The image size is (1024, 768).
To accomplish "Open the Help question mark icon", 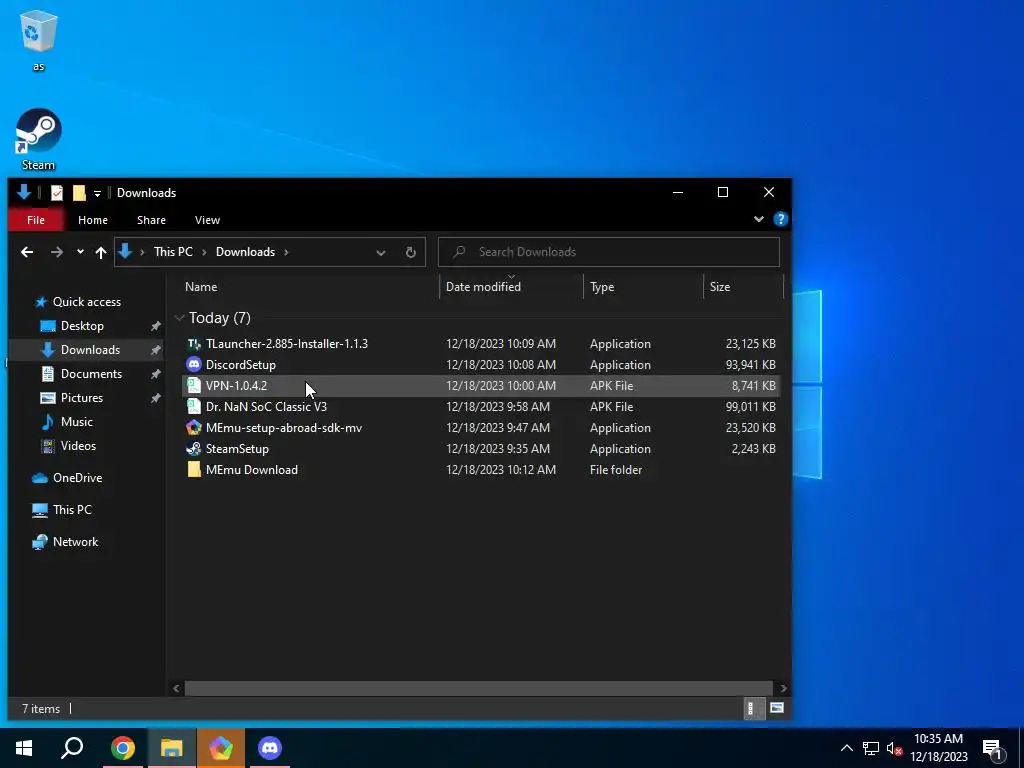I will coord(780,219).
